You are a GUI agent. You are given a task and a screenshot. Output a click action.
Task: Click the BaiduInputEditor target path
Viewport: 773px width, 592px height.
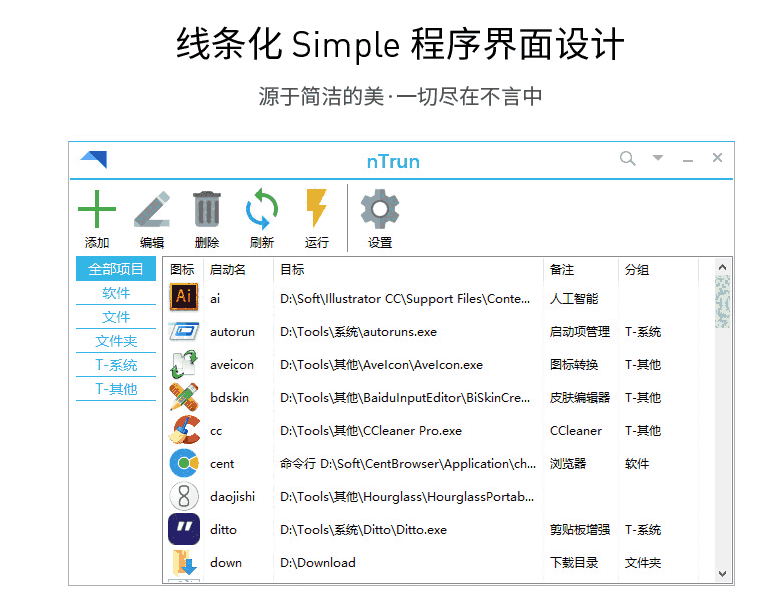click(x=405, y=398)
